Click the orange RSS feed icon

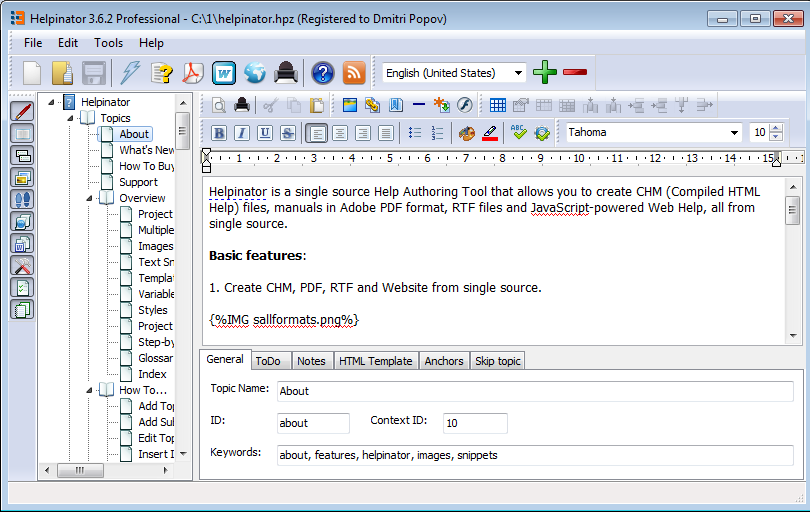pyautogui.click(x=354, y=73)
